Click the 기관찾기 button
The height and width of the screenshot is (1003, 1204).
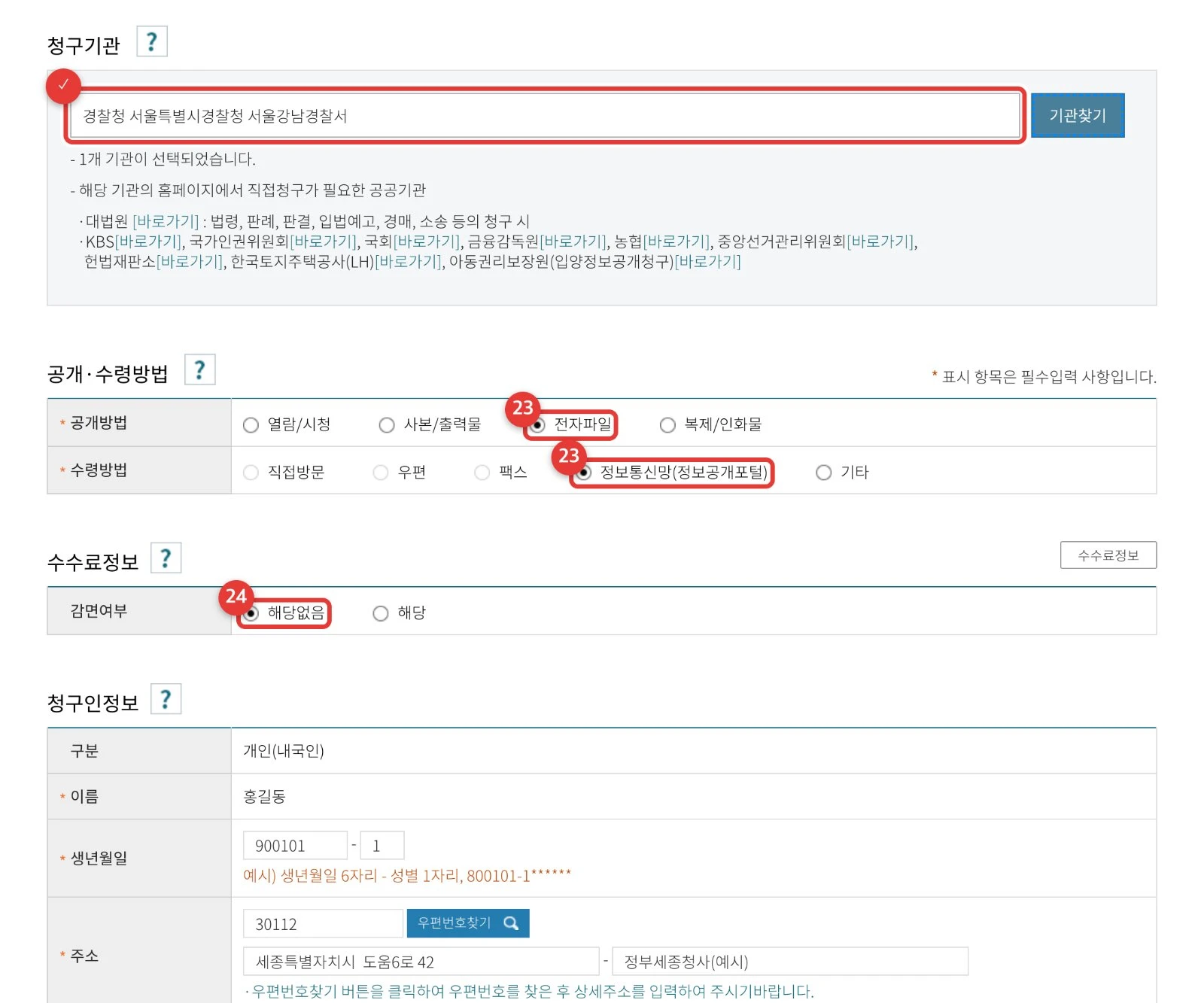[1078, 115]
